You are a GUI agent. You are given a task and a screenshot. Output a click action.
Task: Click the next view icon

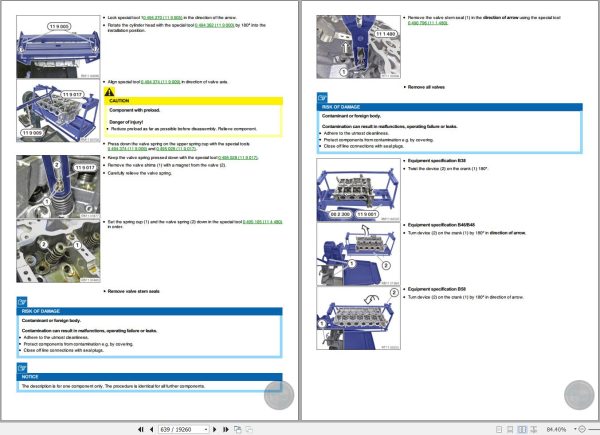(249, 430)
